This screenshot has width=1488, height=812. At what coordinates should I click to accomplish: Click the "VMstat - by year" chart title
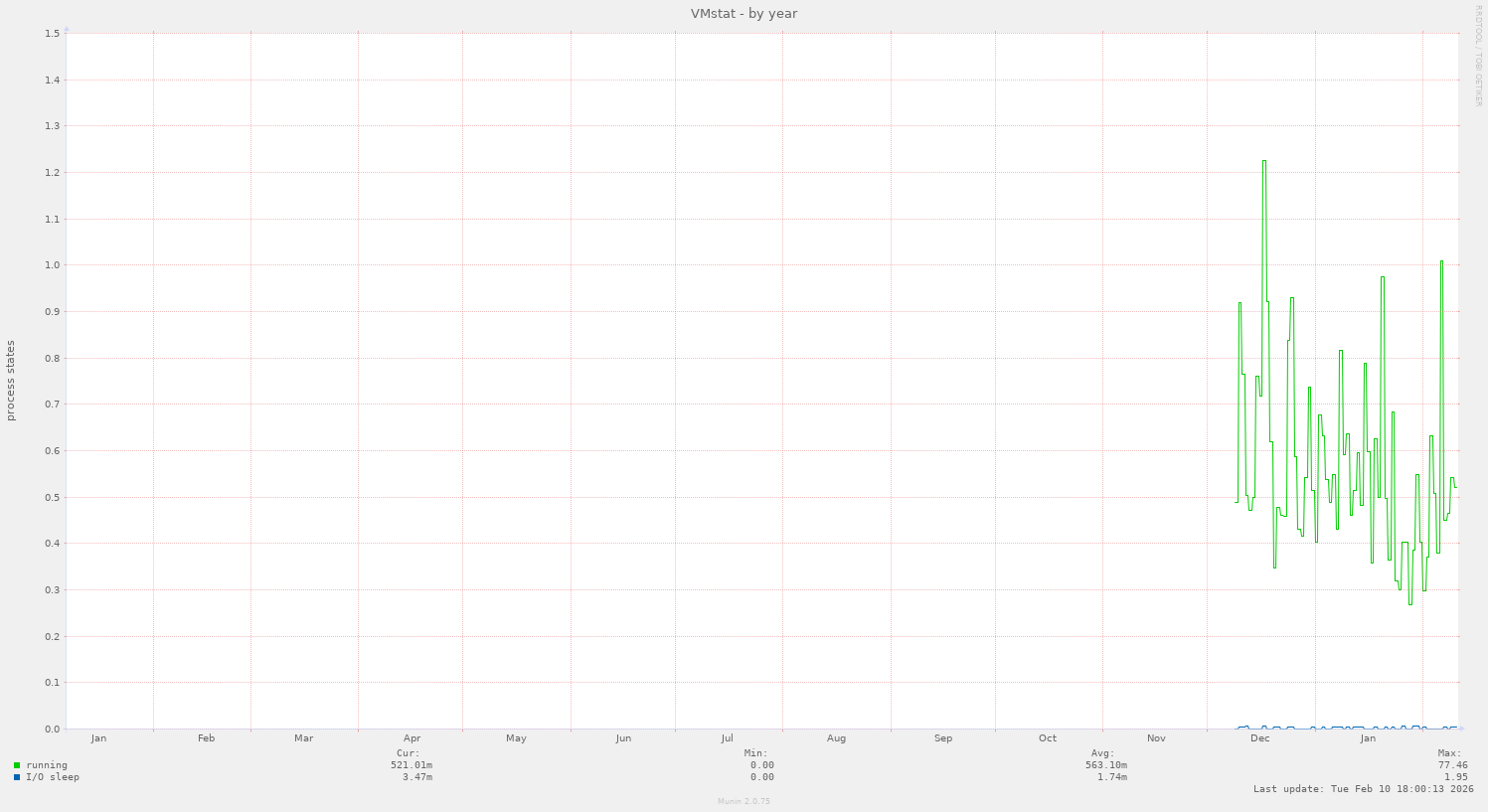tap(744, 14)
